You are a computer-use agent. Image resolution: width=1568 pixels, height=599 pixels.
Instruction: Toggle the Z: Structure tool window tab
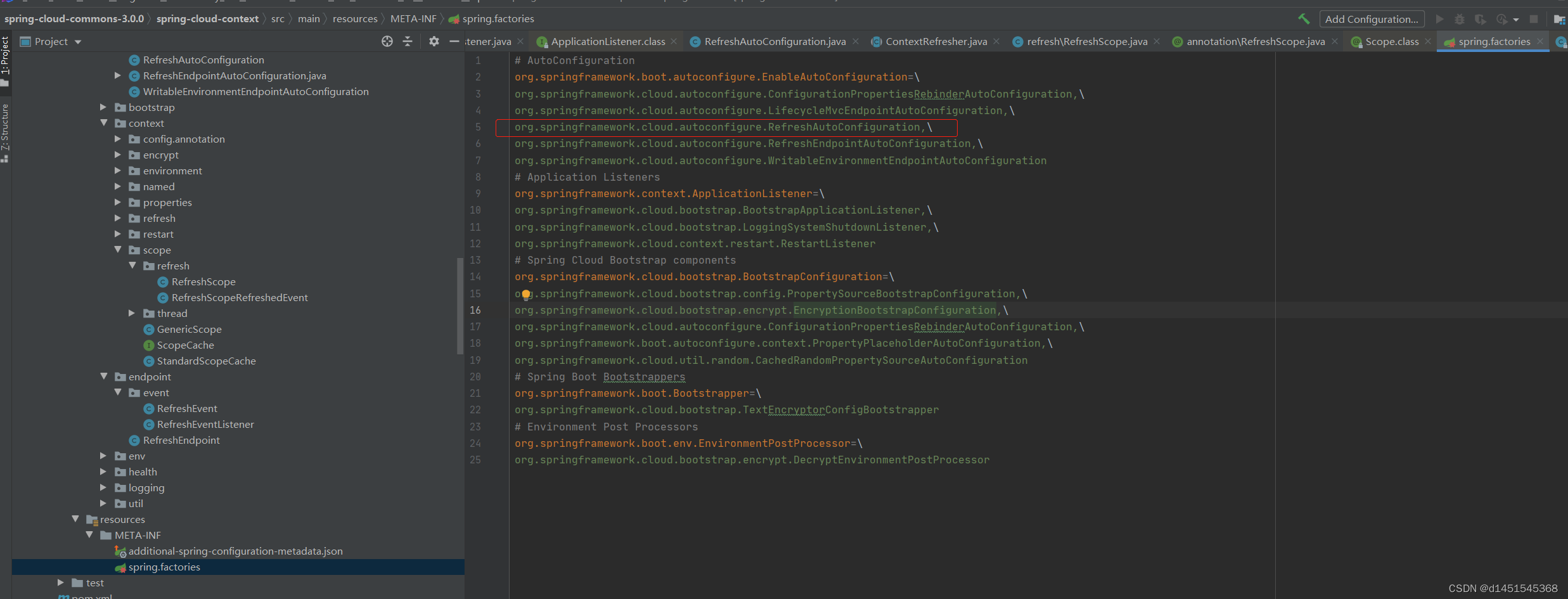tap(5, 132)
